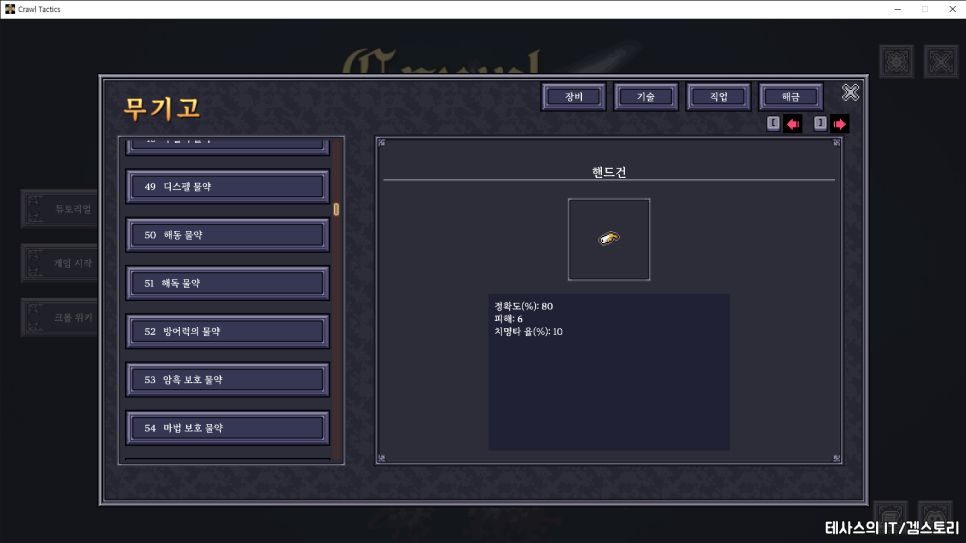Viewport: 966px width, 543px height.
Task: Select item 51 해독 물약
Action: click(227, 283)
